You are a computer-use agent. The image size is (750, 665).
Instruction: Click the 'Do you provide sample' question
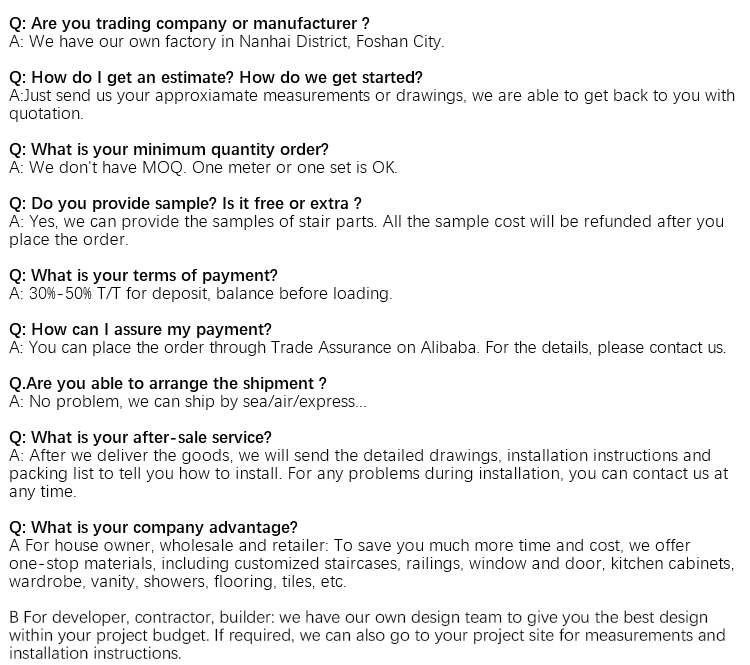(185, 203)
